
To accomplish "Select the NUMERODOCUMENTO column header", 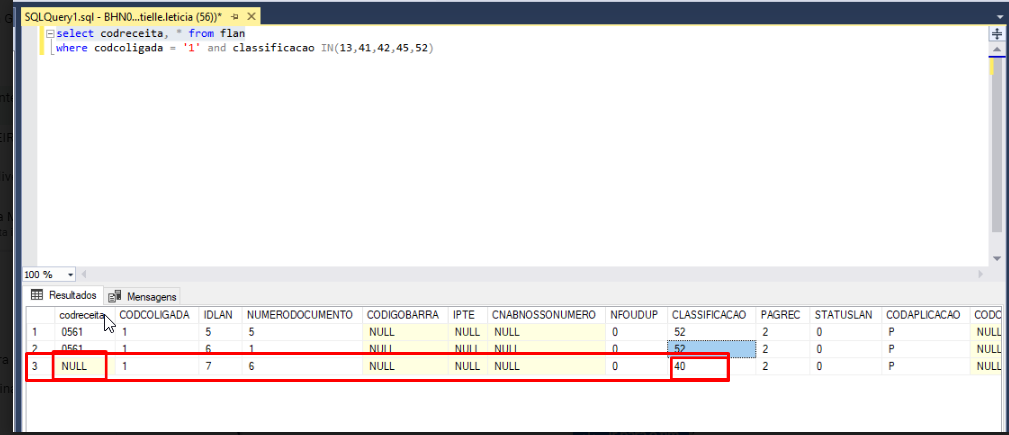I will pos(302,315).
